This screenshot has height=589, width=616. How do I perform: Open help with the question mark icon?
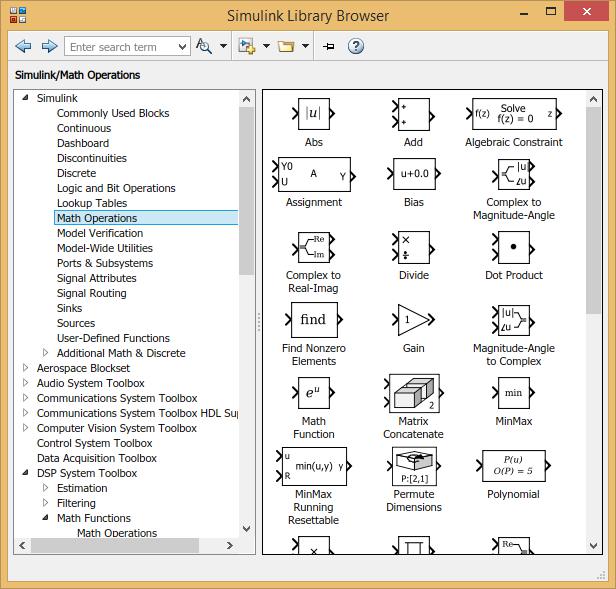pyautogui.click(x=356, y=46)
